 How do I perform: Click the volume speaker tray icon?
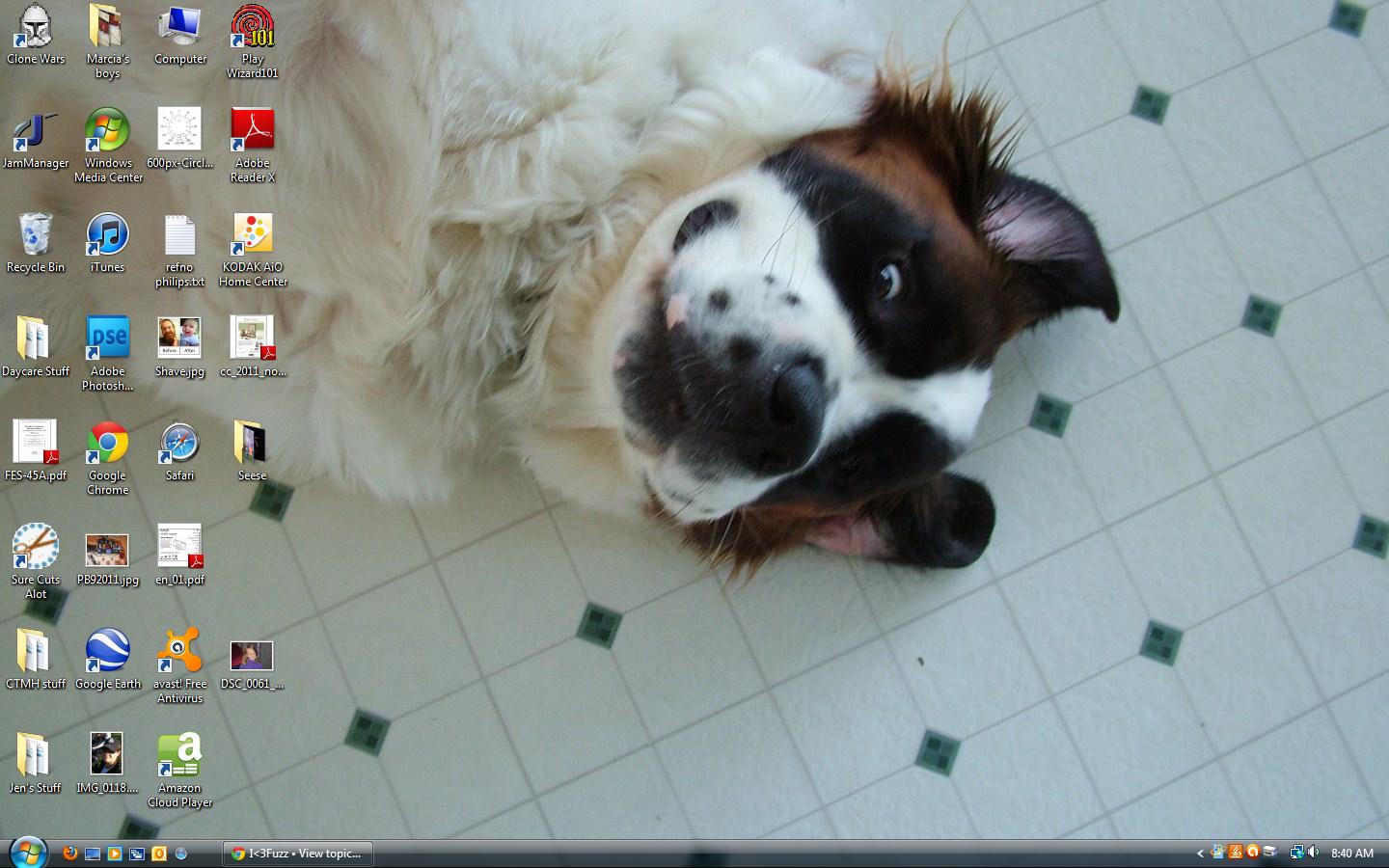pyautogui.click(x=1313, y=853)
